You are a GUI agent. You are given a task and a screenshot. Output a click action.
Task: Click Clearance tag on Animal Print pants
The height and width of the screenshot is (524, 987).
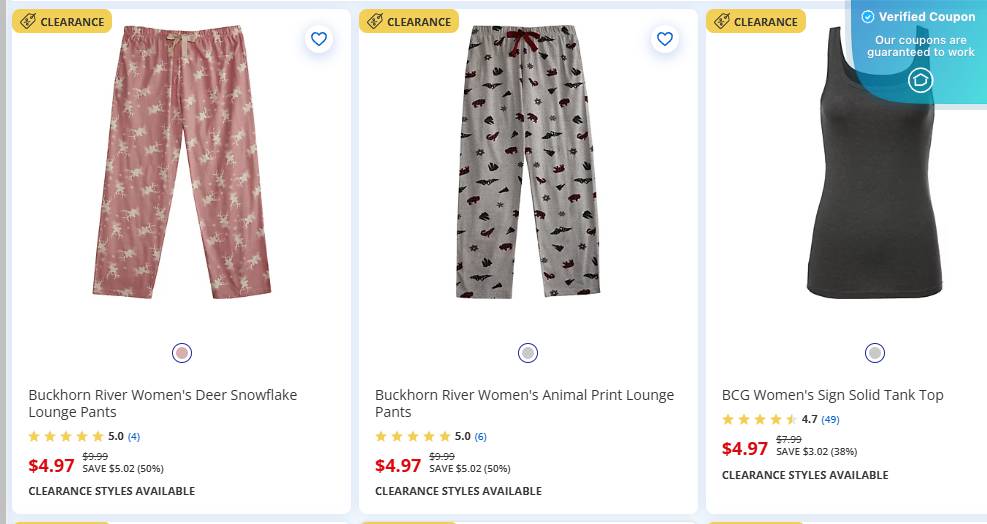point(409,21)
